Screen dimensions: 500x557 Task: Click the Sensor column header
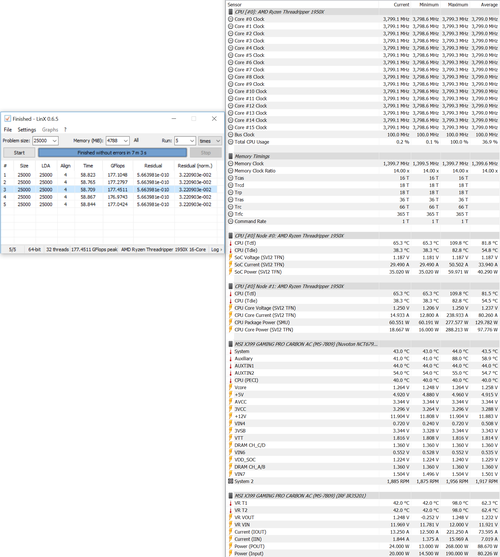pos(234,5)
